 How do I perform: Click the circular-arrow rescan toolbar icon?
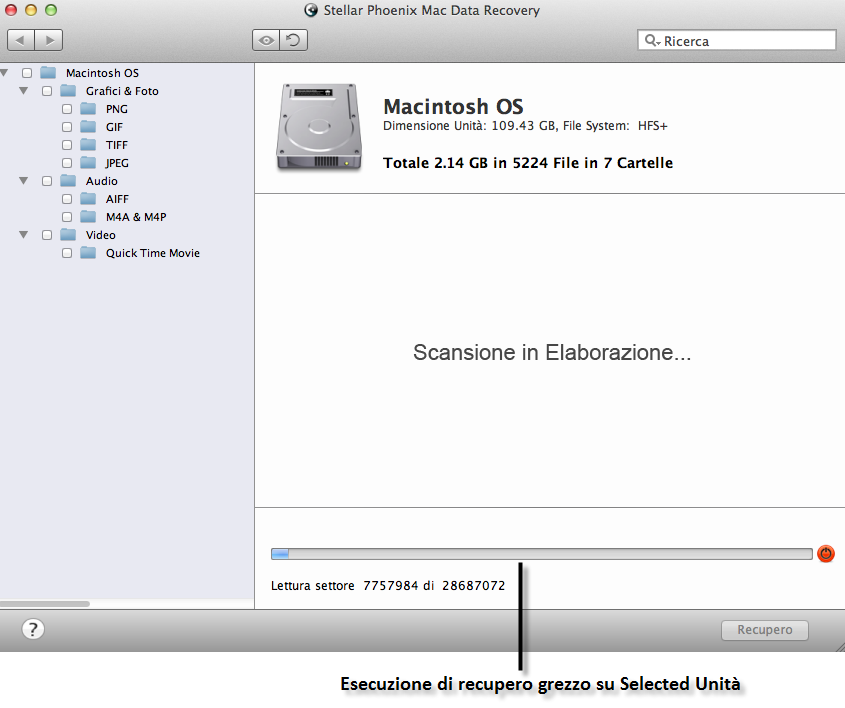point(294,40)
